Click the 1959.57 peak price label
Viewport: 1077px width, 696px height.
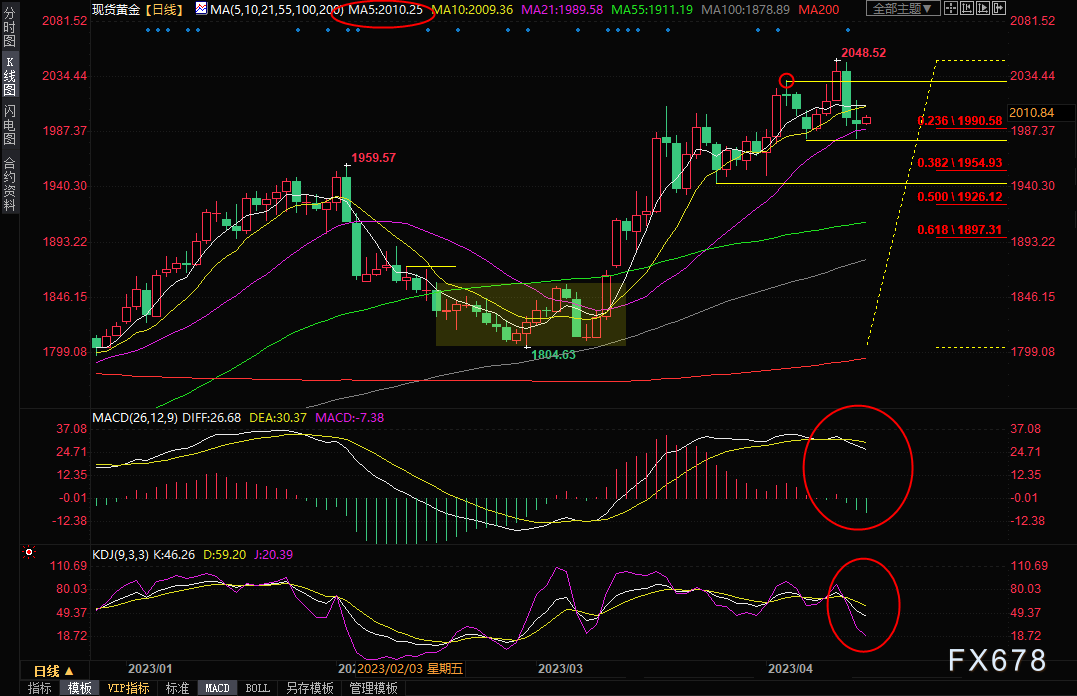[374, 158]
